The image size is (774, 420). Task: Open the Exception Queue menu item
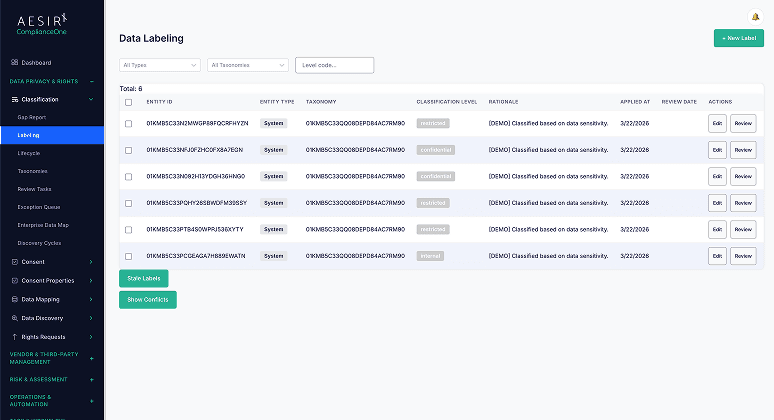click(x=39, y=207)
